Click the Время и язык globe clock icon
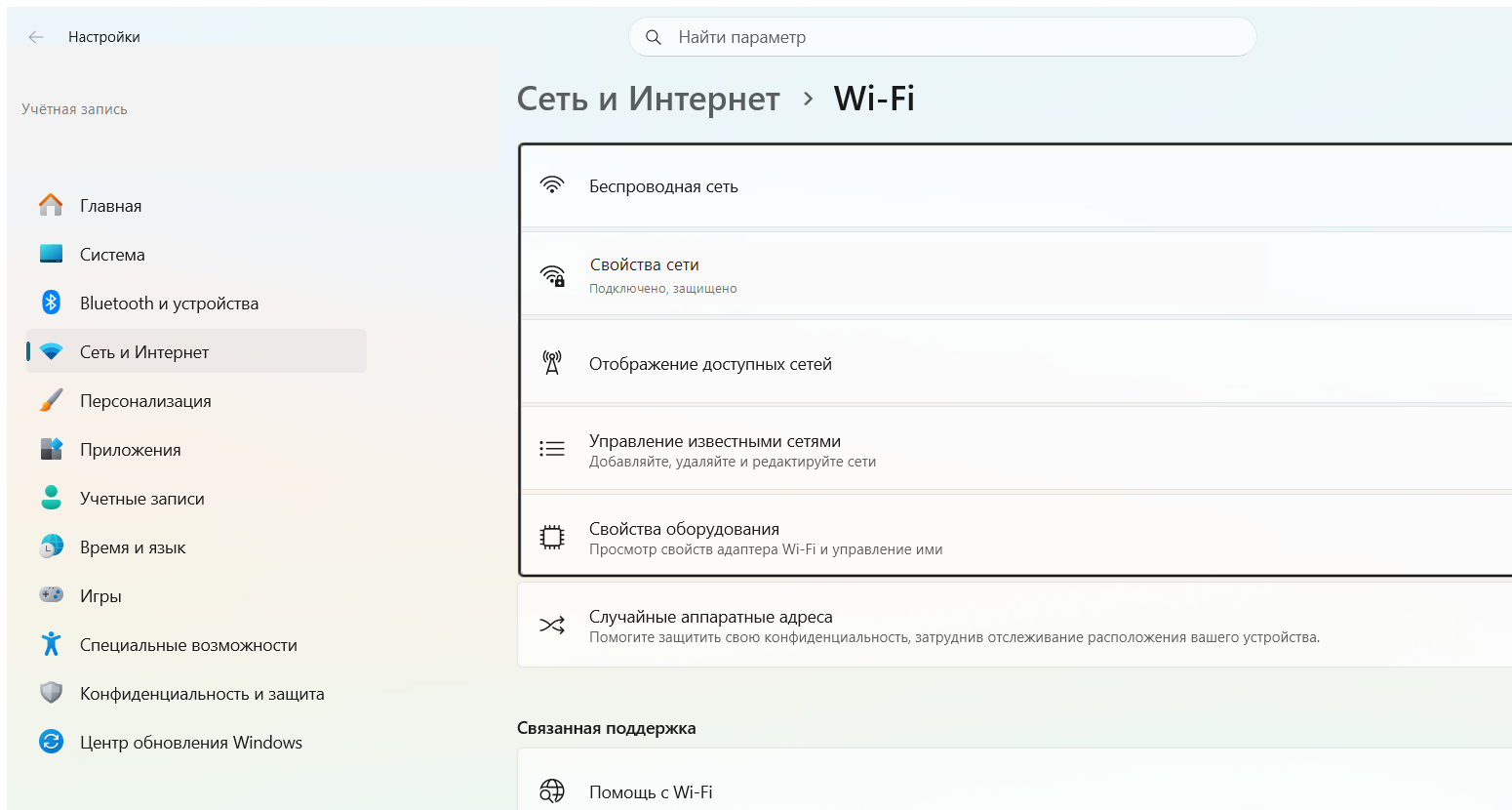This screenshot has height=810, width=1512. click(x=51, y=547)
